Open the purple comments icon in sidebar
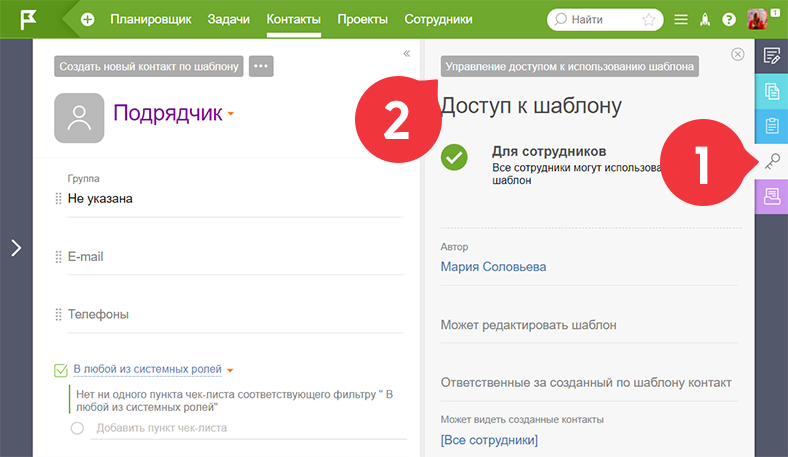Image resolution: width=788 pixels, height=457 pixels. 771,197
